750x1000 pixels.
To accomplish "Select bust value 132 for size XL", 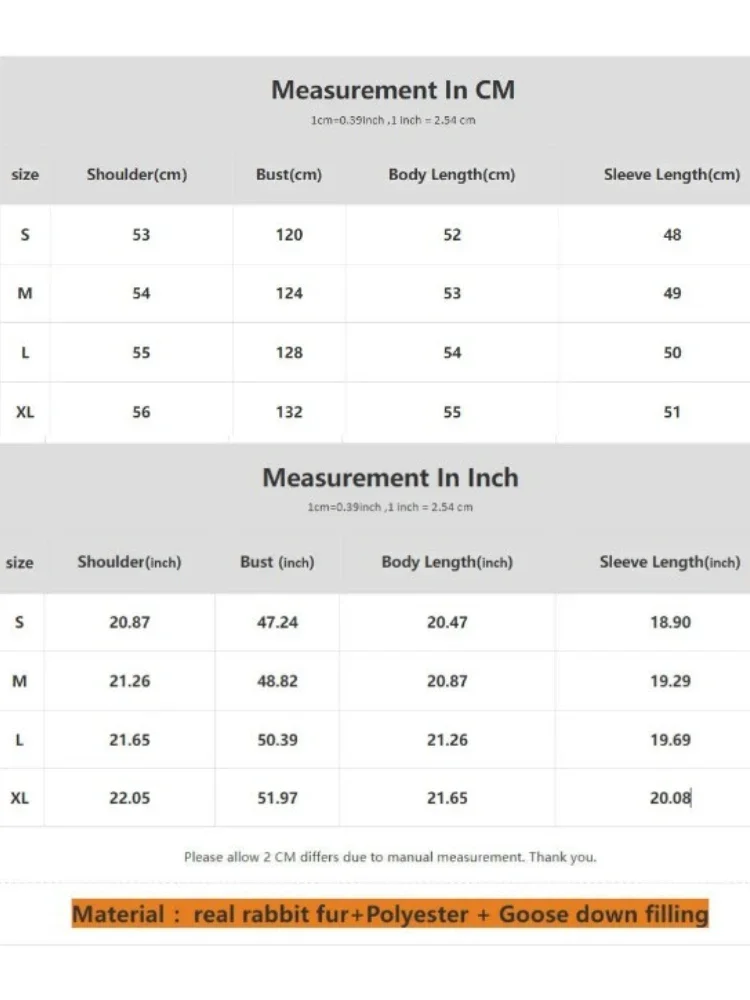I will [289, 412].
